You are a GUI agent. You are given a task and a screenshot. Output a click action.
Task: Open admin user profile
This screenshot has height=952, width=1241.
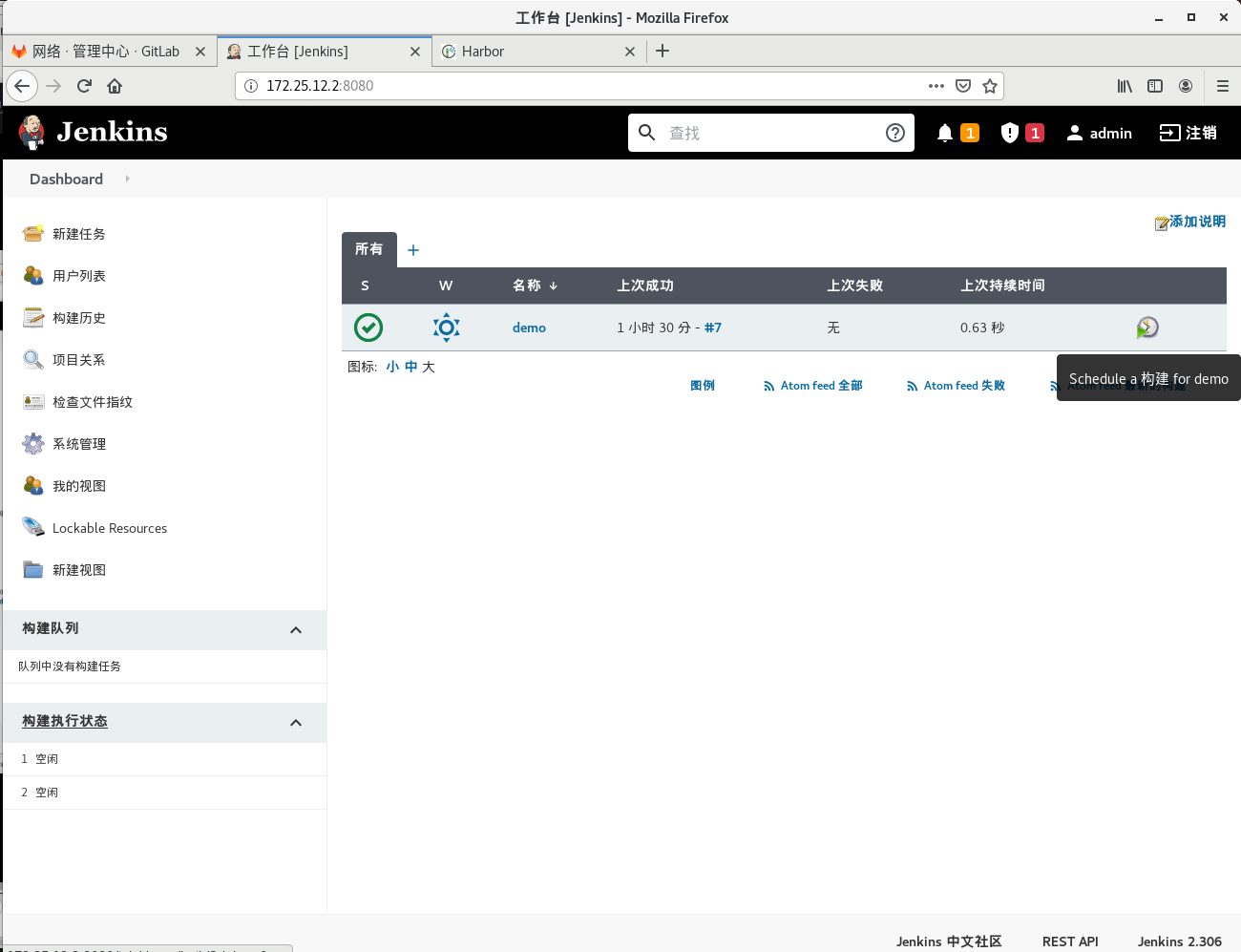[1099, 133]
